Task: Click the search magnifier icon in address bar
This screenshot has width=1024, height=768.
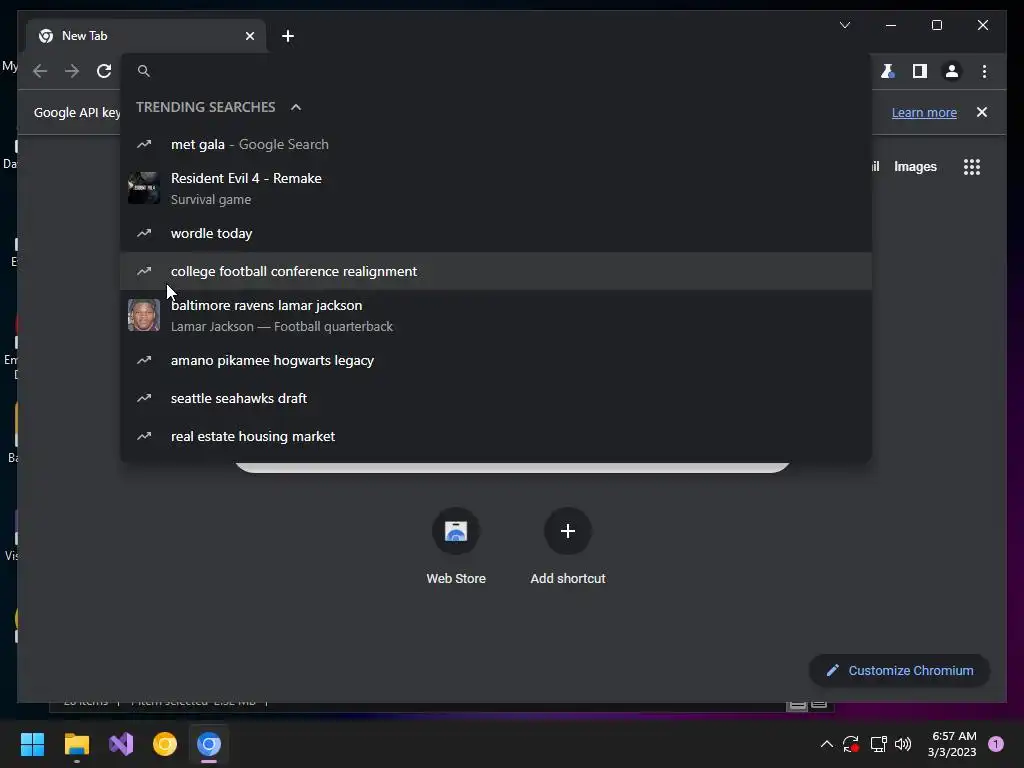Action: click(x=144, y=71)
